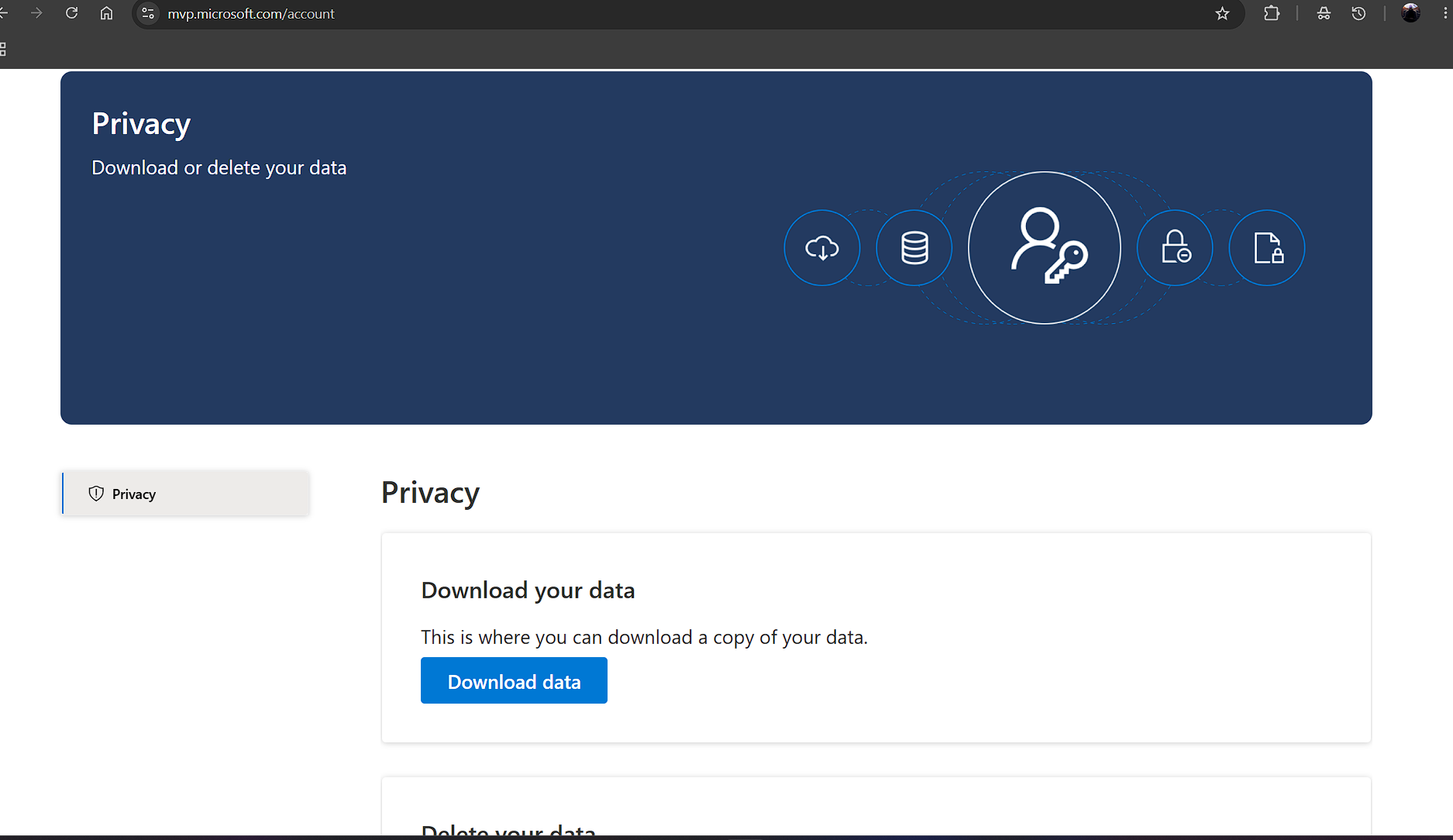Click the Download data button
The height and width of the screenshot is (840, 1453).
(514, 680)
